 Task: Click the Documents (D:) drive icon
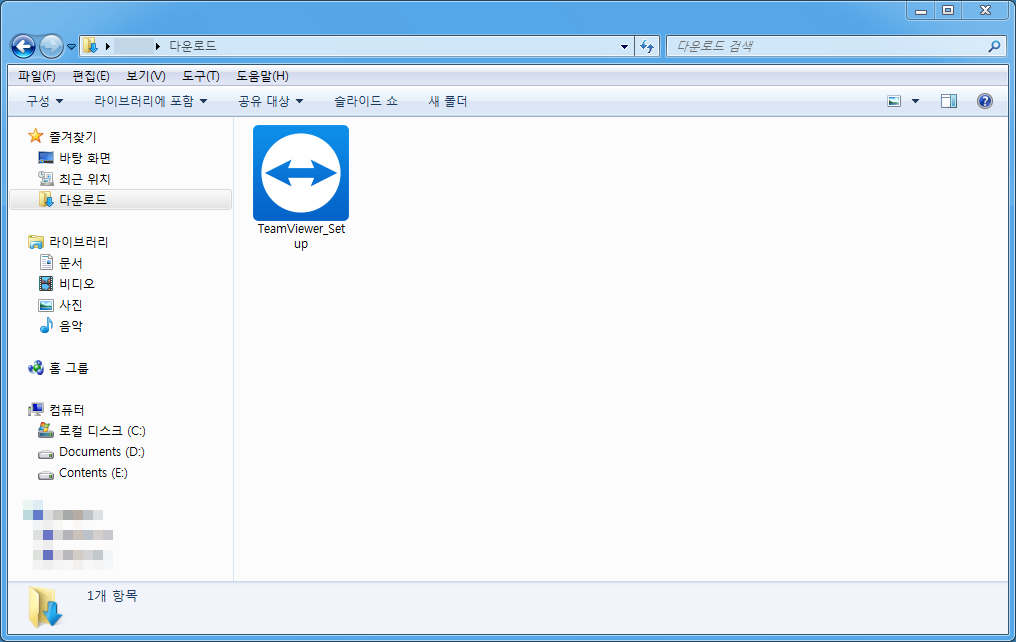pos(46,453)
